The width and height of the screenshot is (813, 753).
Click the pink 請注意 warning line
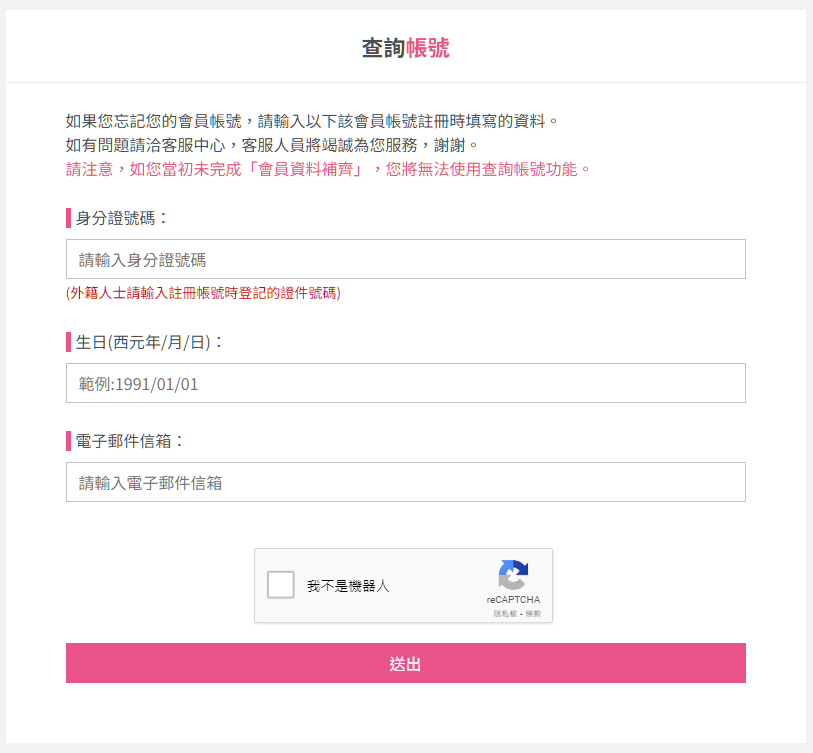[328, 169]
